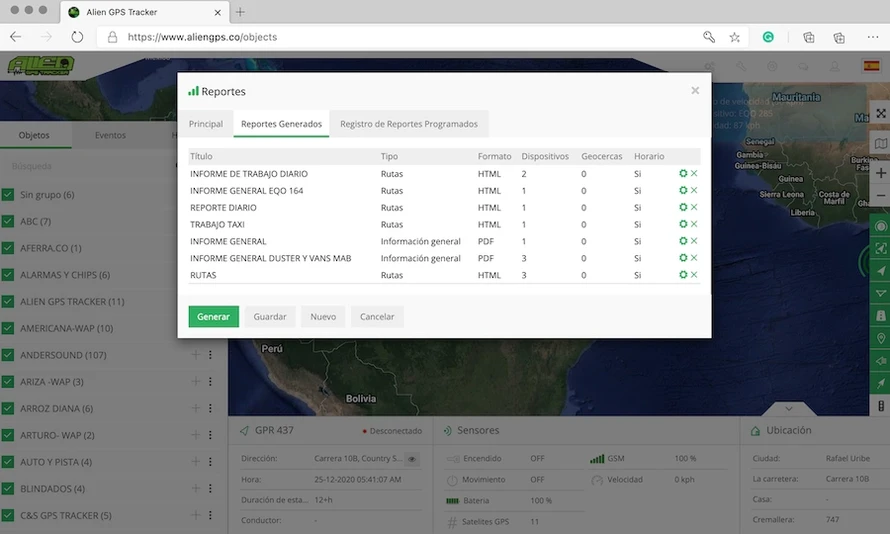Toggle visibility eye icon next to Dirección
Viewport: 890px width, 534px height.
click(412, 459)
